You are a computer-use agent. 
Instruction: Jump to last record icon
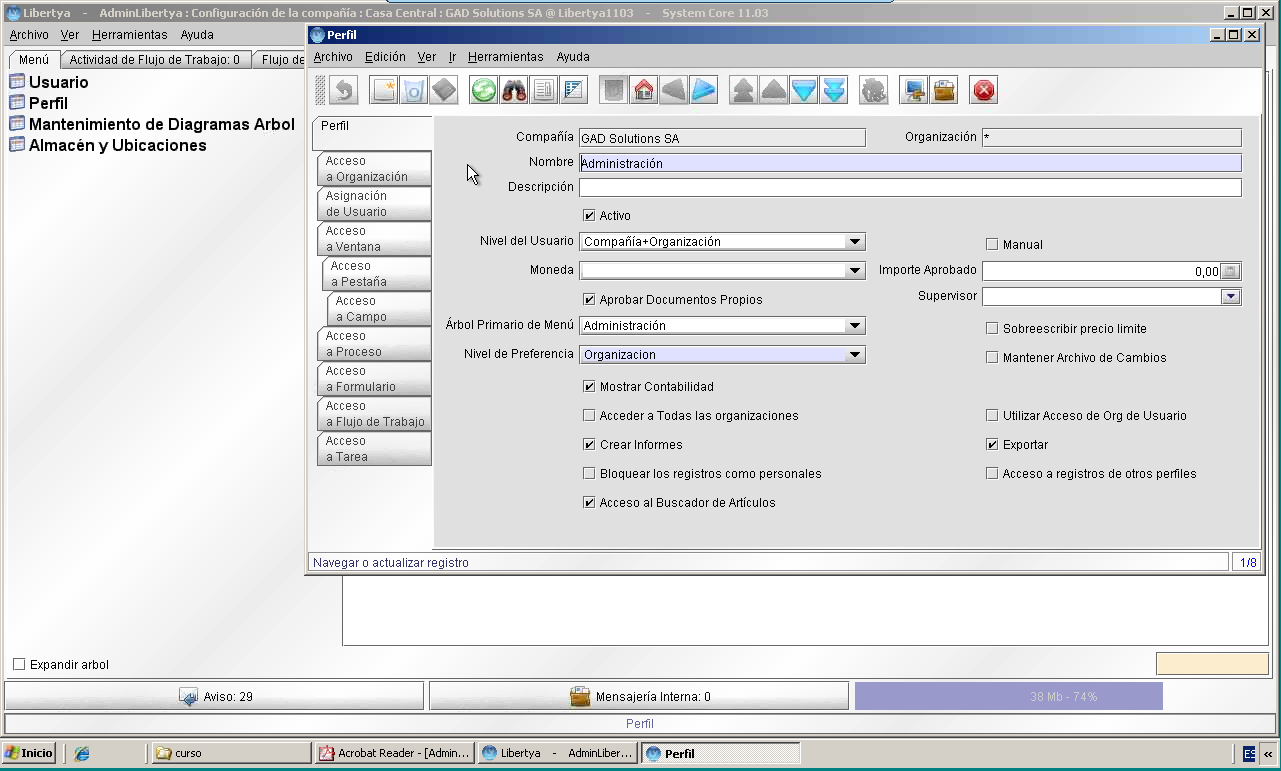834,90
